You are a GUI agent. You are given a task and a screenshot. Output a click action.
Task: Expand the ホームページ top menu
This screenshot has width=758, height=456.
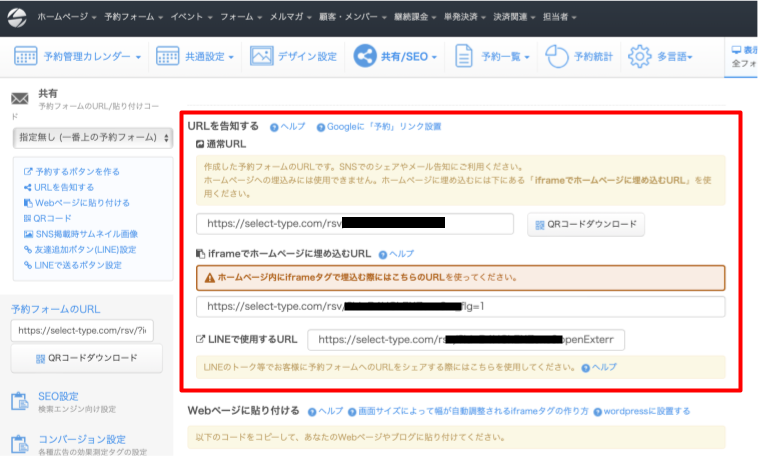(66, 17)
